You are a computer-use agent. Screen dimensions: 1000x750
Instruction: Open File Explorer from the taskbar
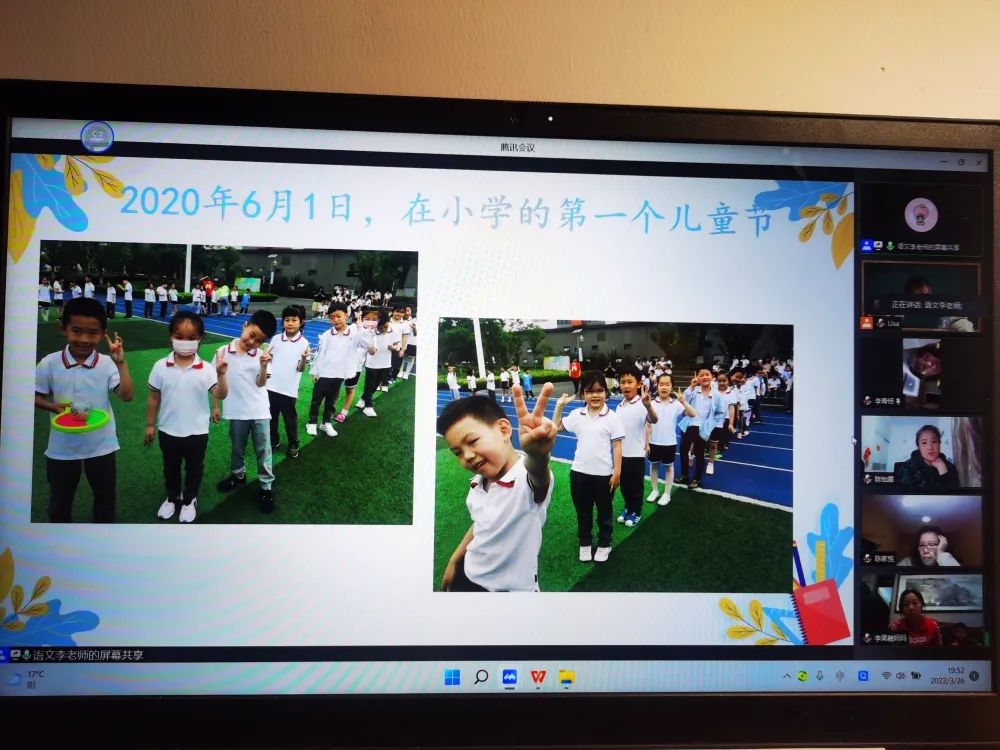tap(566, 677)
